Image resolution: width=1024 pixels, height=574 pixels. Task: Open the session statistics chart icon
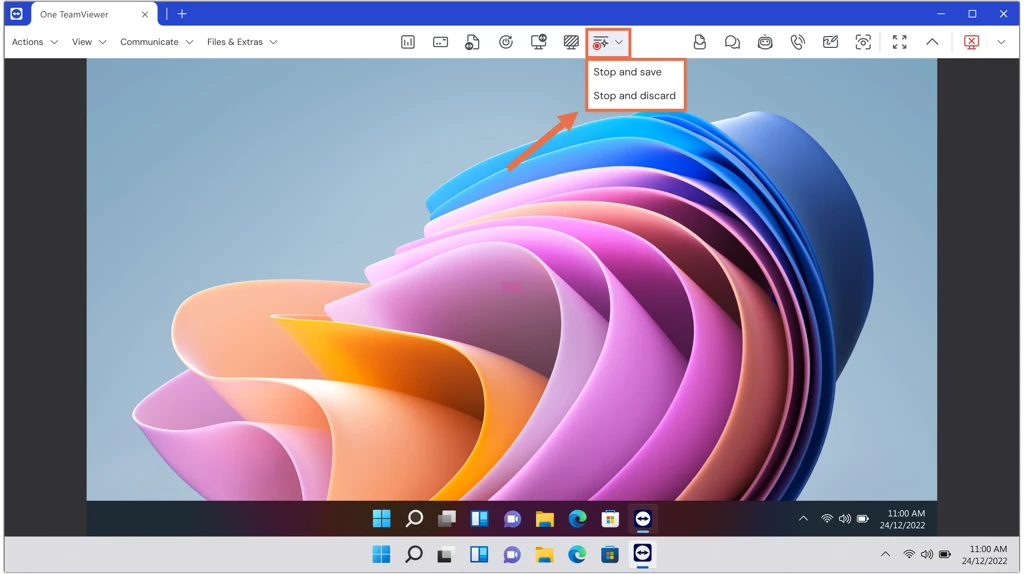408,42
